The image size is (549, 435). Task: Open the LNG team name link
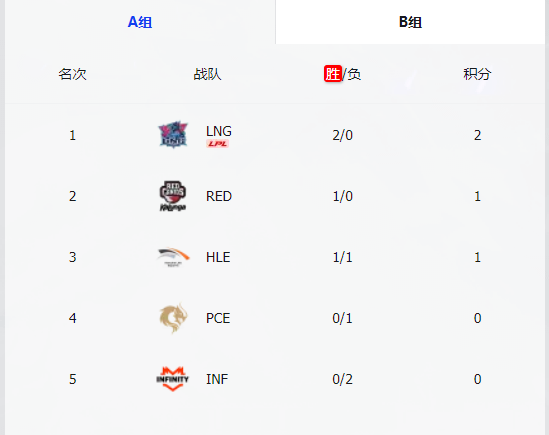pos(219,131)
